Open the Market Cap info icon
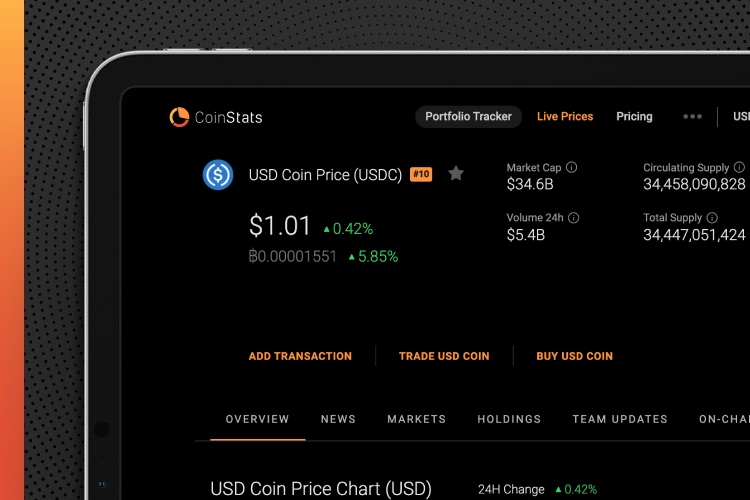 572,167
